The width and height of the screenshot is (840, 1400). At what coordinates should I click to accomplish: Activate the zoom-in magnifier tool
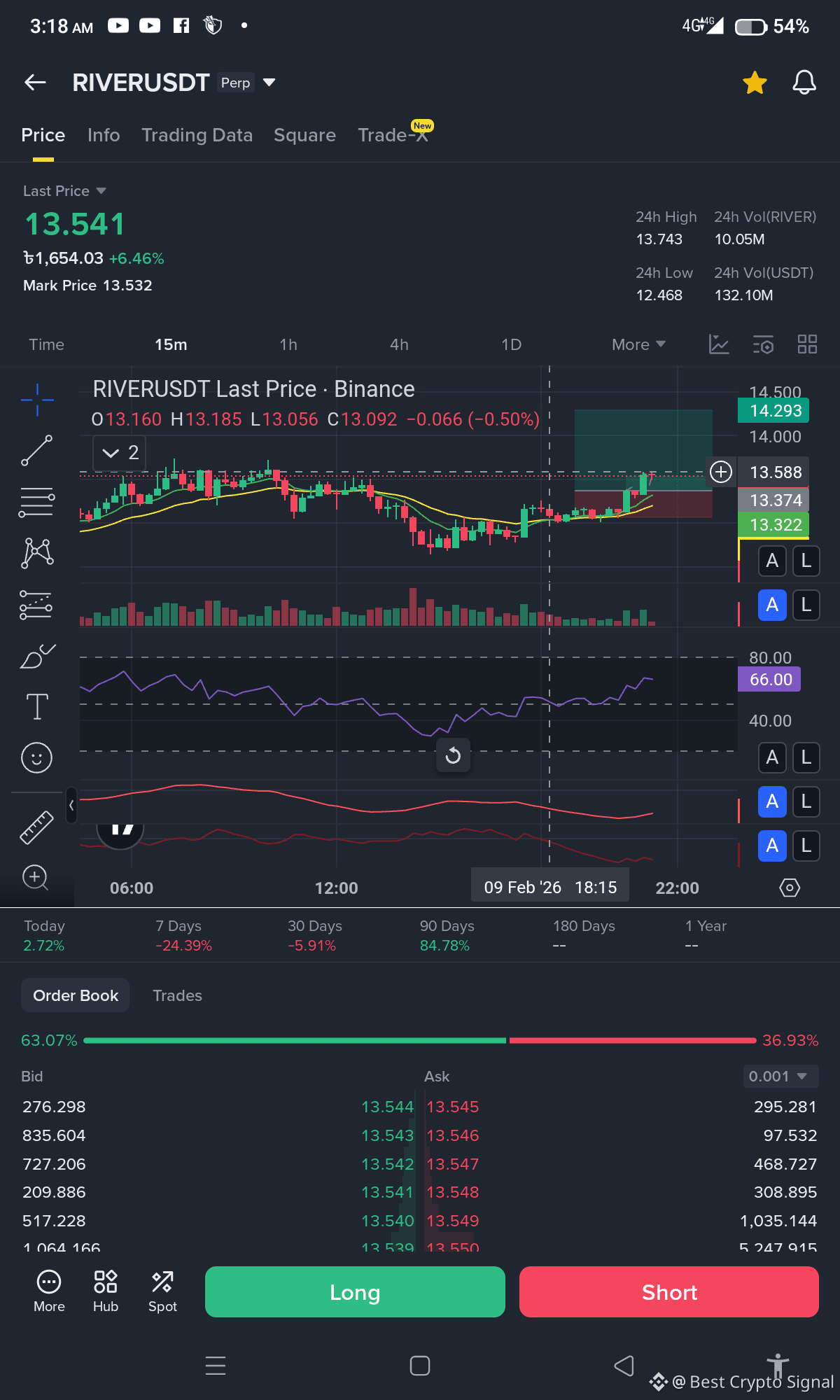[36, 878]
